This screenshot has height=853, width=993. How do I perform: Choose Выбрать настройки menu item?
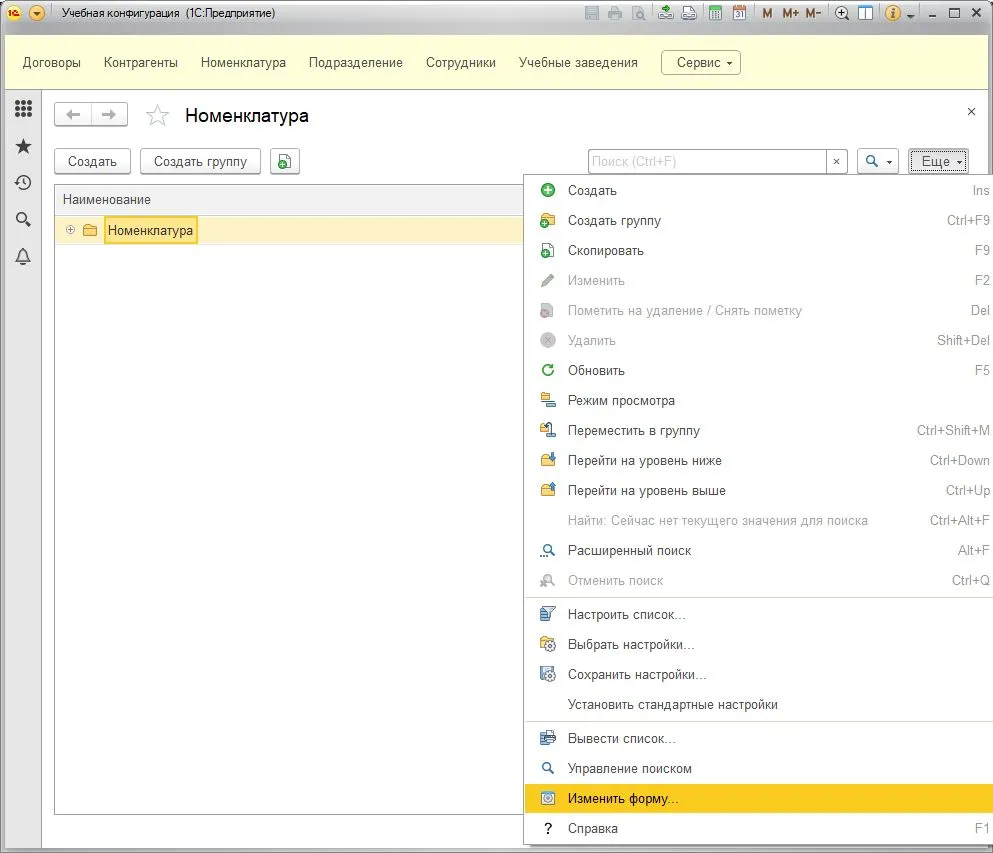click(x=759, y=645)
